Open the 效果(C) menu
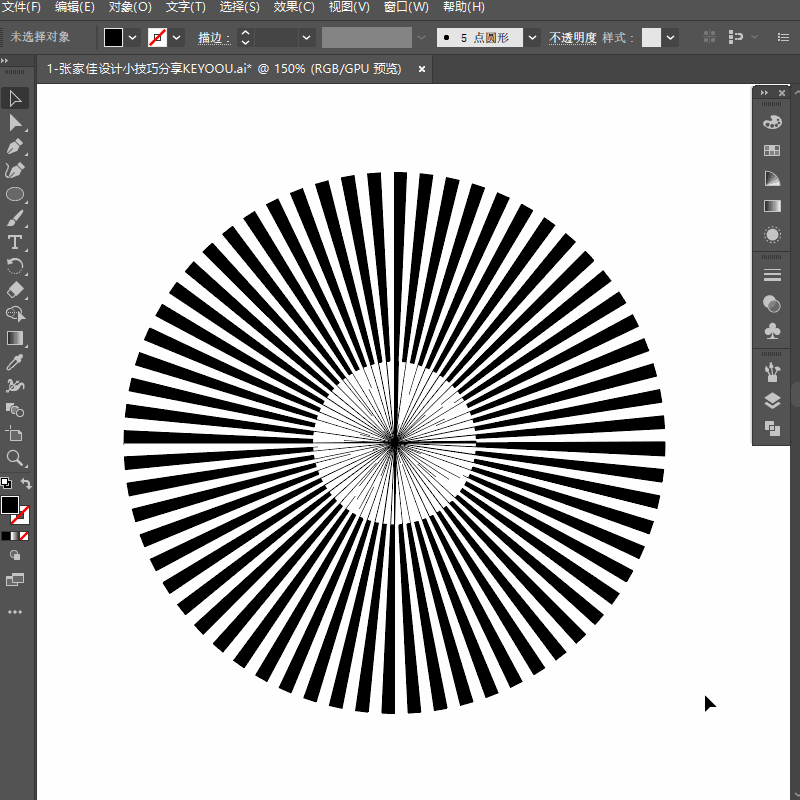 tap(294, 7)
